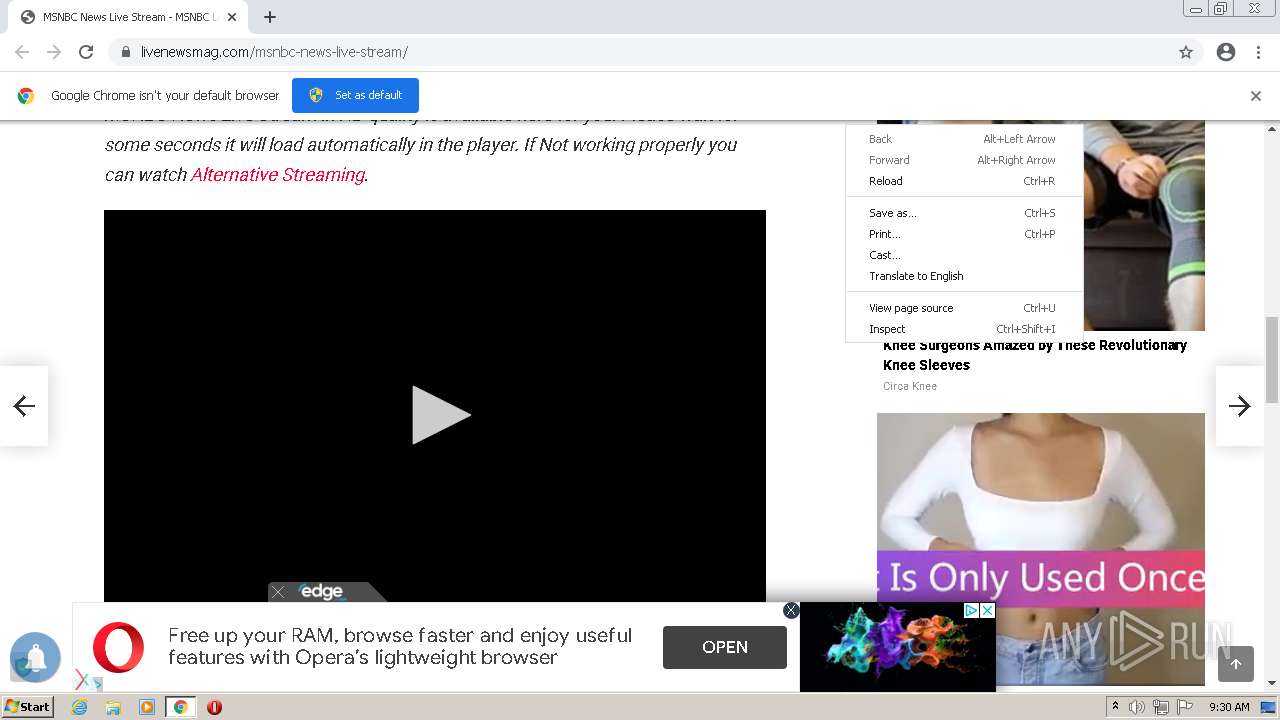This screenshot has height=720, width=1280.
Task: Open the Windows Start menu
Action: 27,707
